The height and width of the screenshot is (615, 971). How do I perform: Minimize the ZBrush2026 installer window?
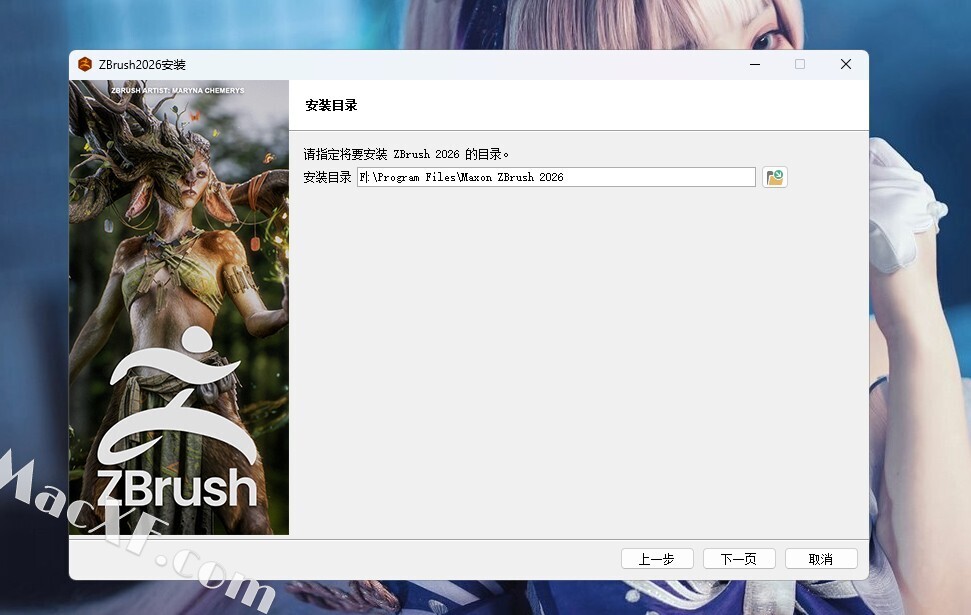tap(755, 64)
